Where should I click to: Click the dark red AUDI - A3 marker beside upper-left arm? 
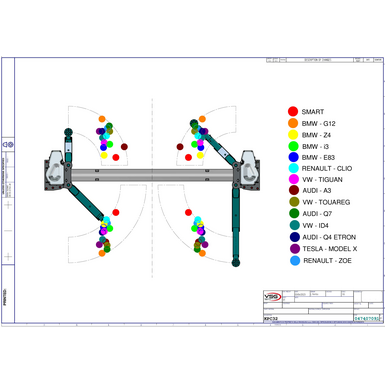pyautogui.click(x=124, y=147)
